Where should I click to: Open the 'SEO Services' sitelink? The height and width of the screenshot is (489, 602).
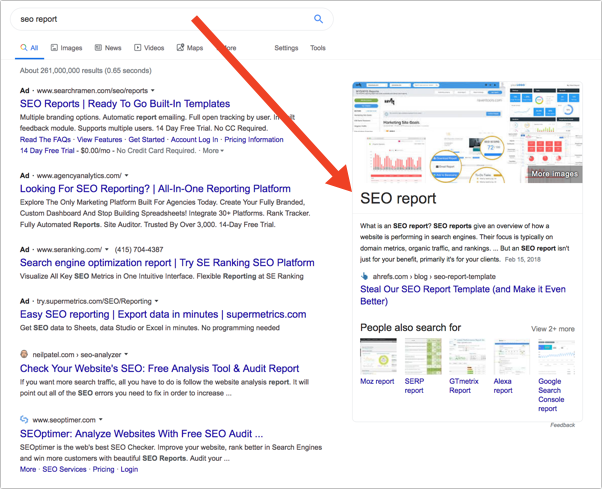(x=64, y=469)
